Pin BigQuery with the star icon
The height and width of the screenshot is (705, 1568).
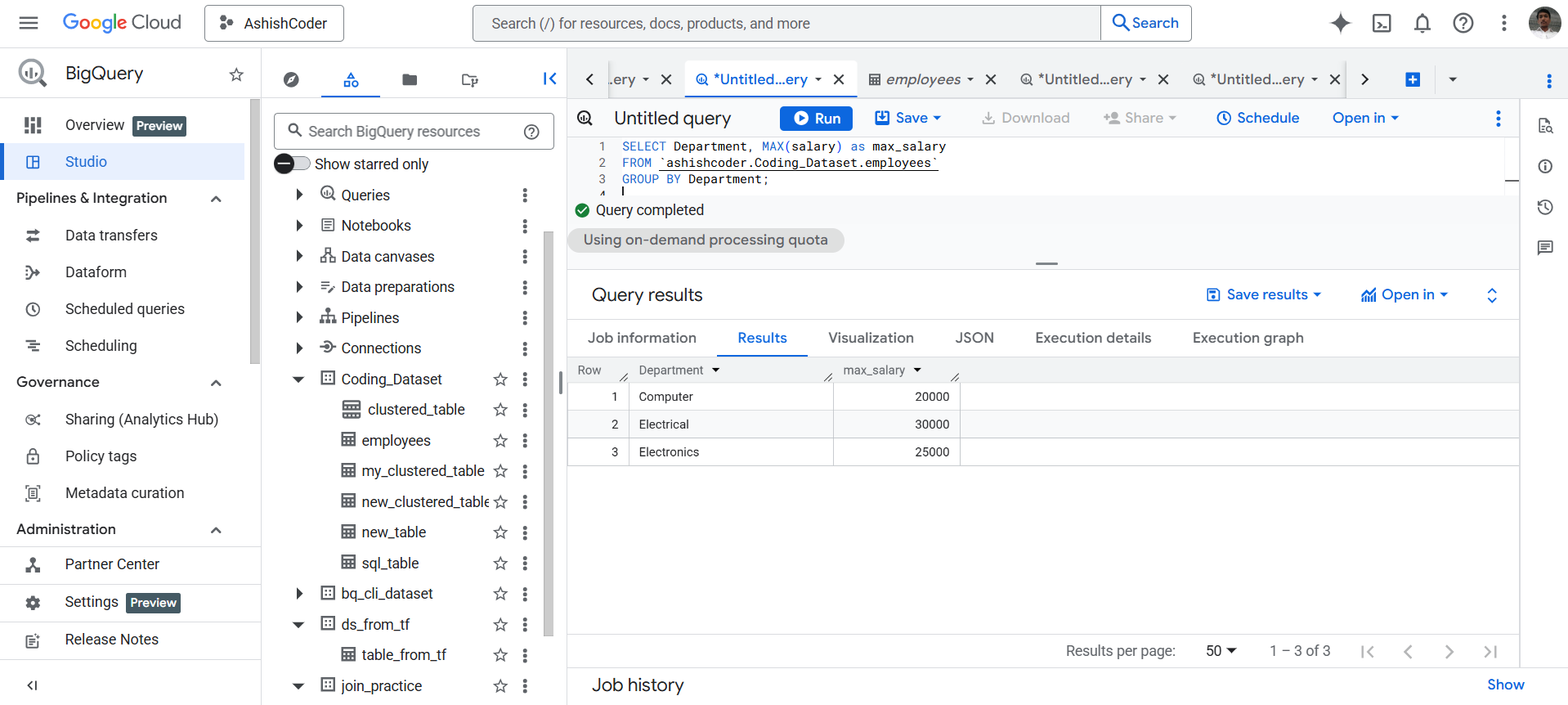[x=236, y=74]
